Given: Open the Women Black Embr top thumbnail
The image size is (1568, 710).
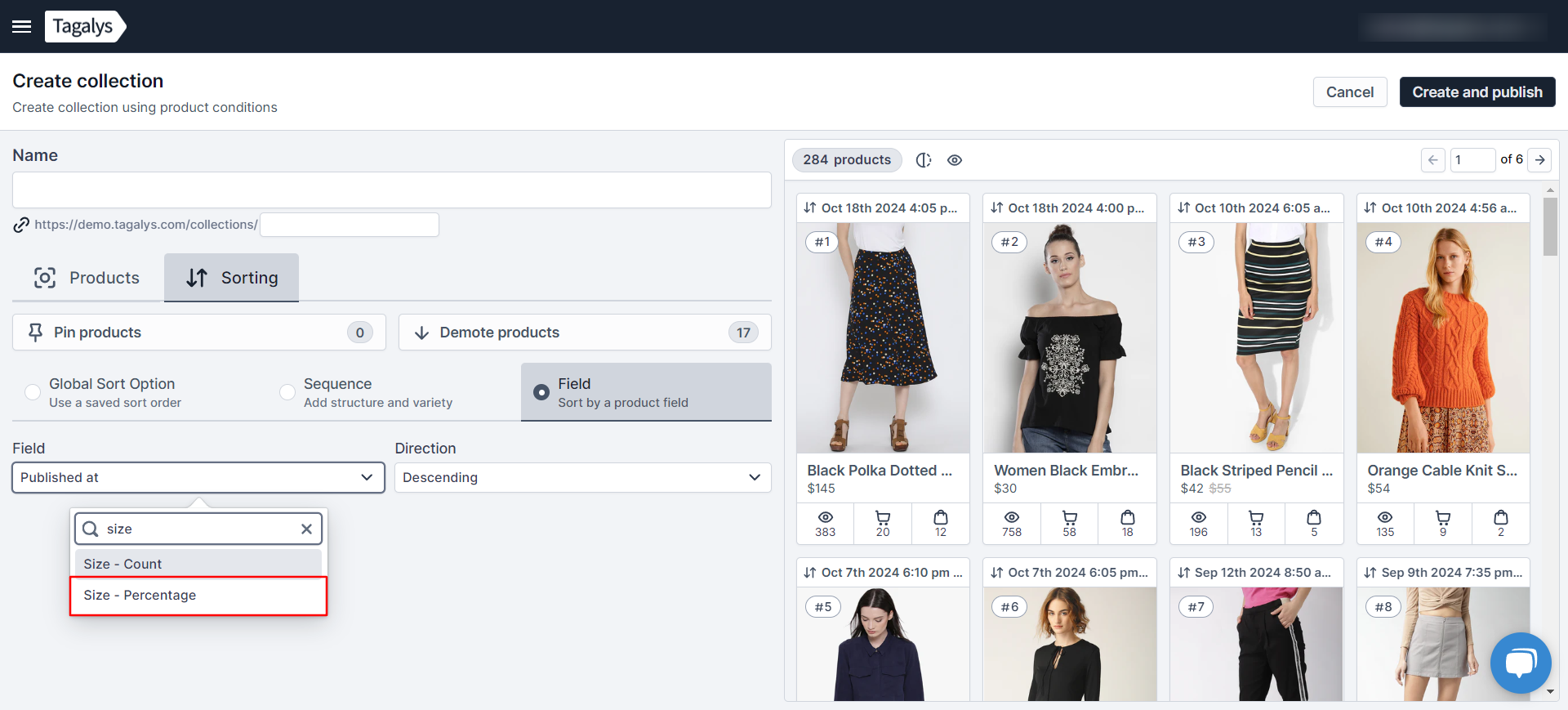Looking at the screenshot, I should tap(1070, 338).
